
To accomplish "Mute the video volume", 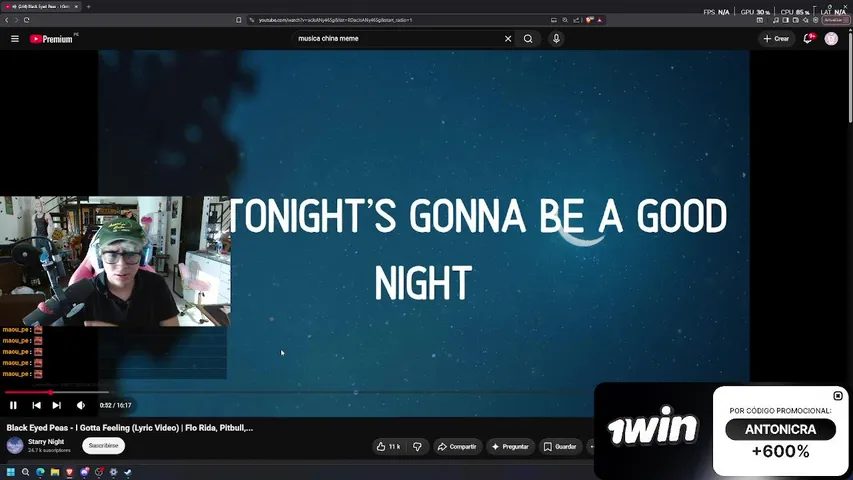I will 81,405.
